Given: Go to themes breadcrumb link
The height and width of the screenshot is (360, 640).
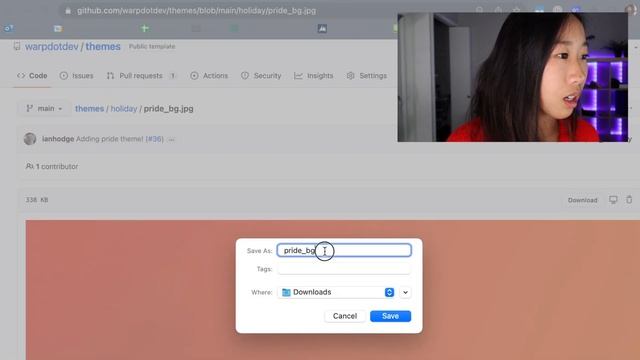Looking at the screenshot, I should (89, 109).
